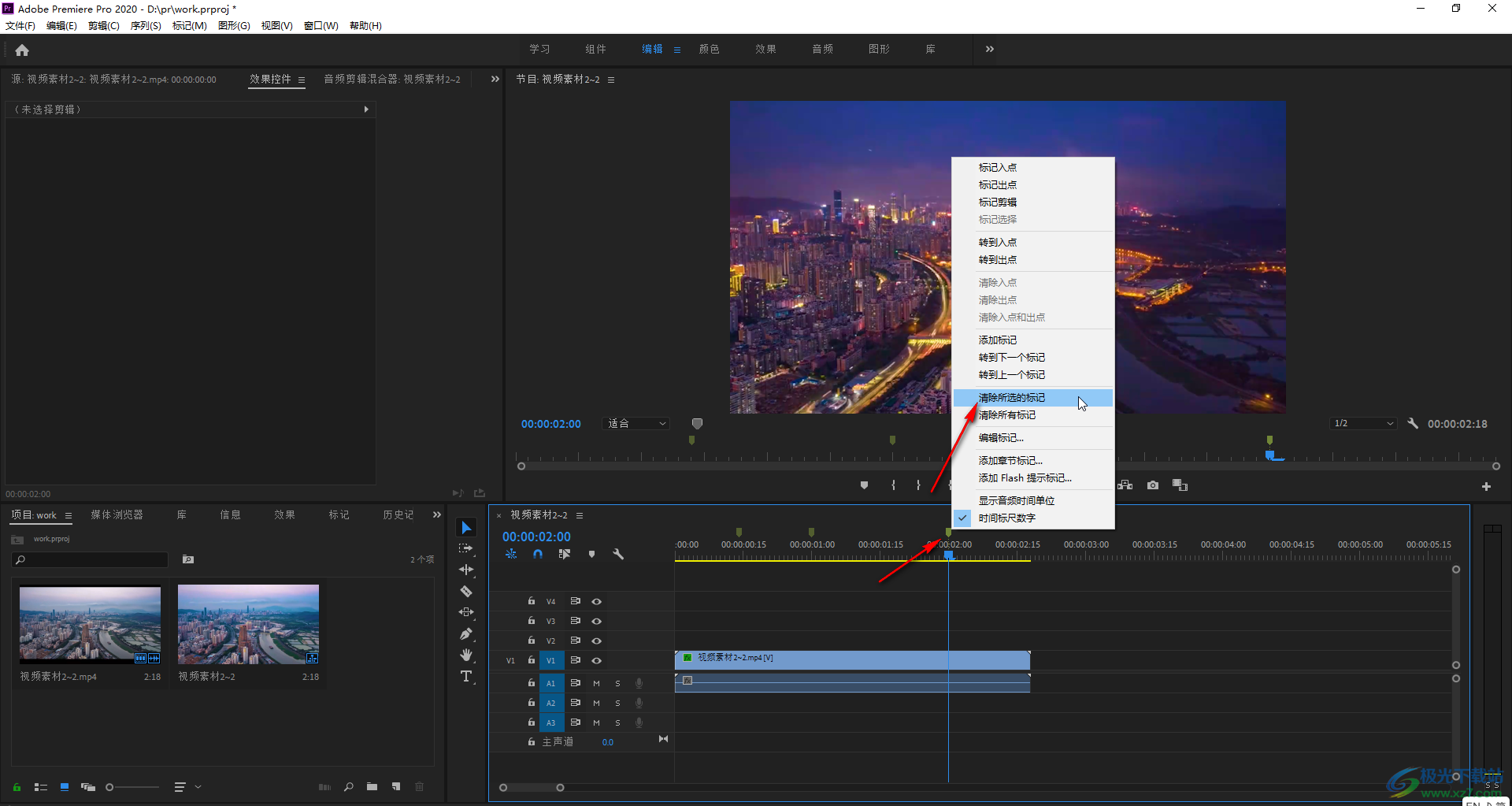
Task: Switch to 媒体浏览器 tab
Action: click(117, 514)
